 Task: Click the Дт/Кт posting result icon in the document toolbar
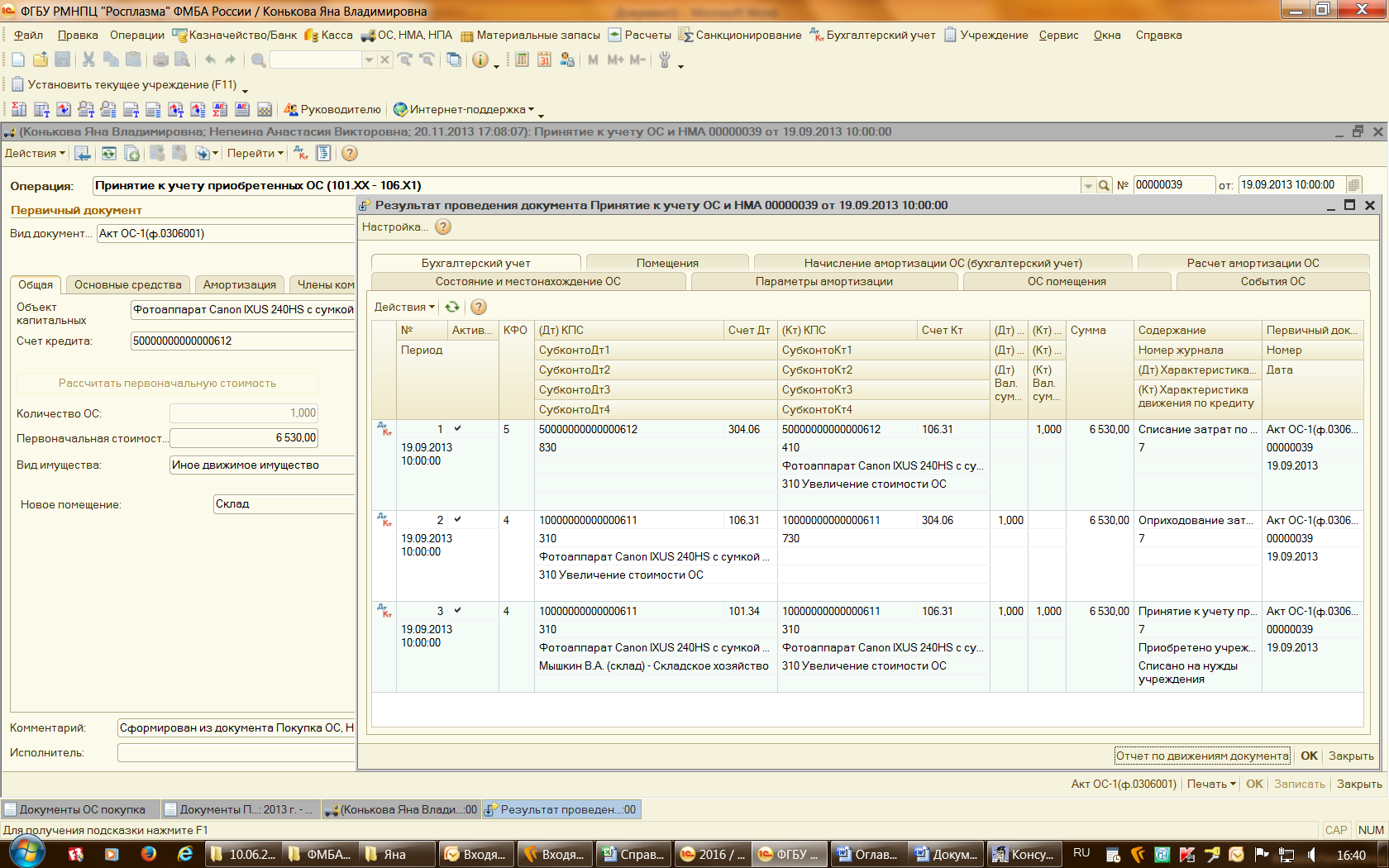click(x=302, y=153)
